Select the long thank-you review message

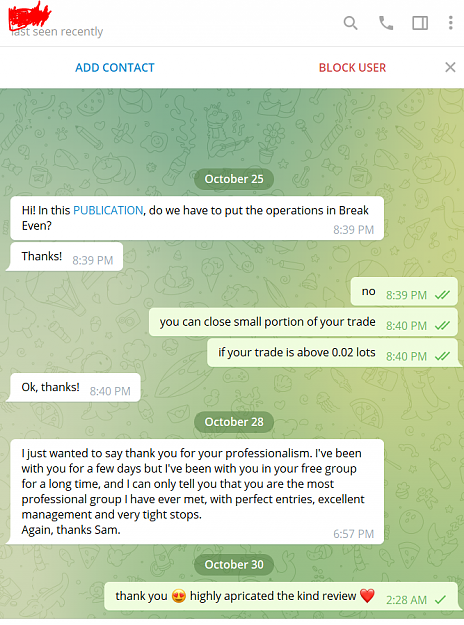(197, 491)
